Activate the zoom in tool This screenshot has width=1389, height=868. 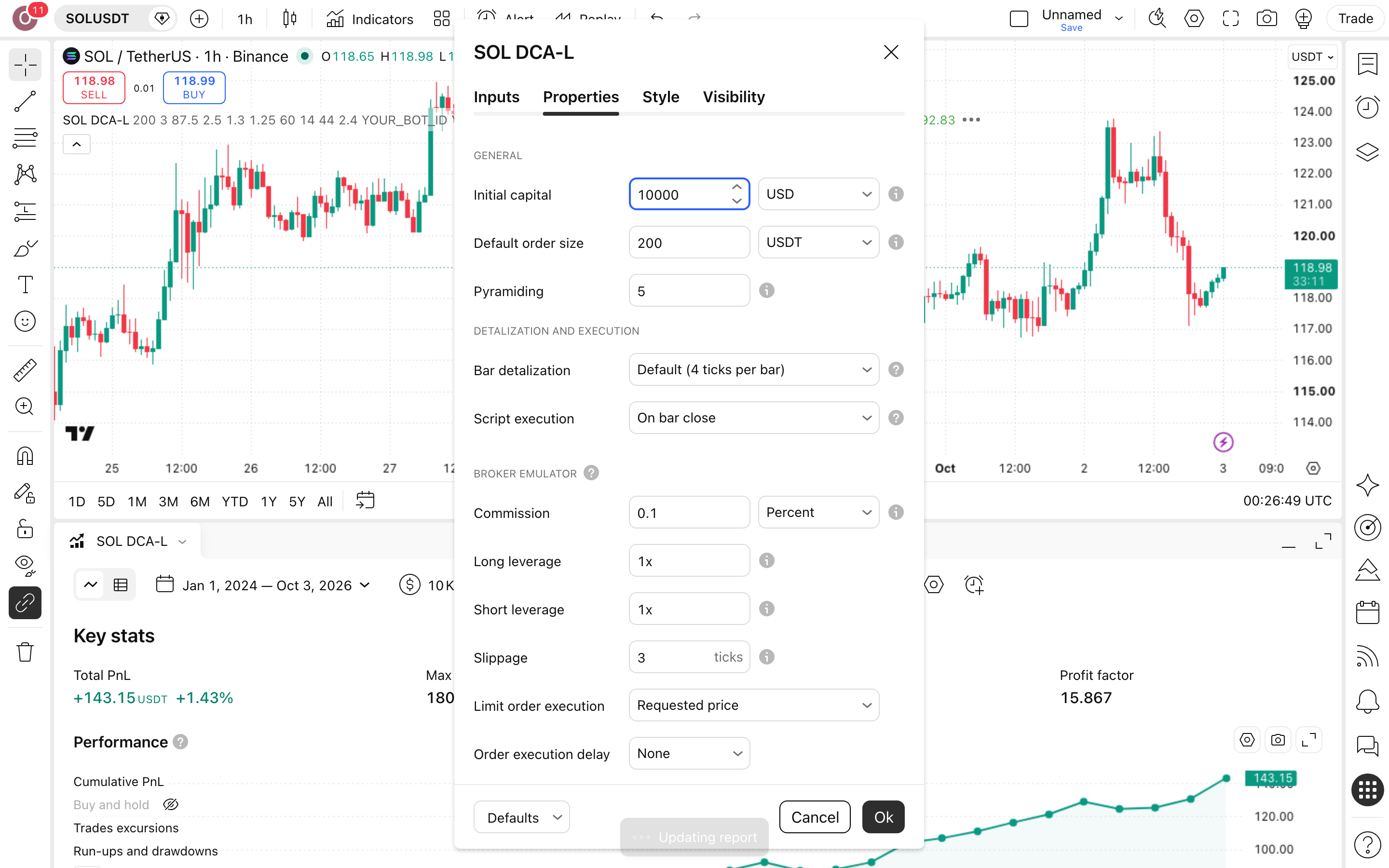pyautogui.click(x=25, y=407)
